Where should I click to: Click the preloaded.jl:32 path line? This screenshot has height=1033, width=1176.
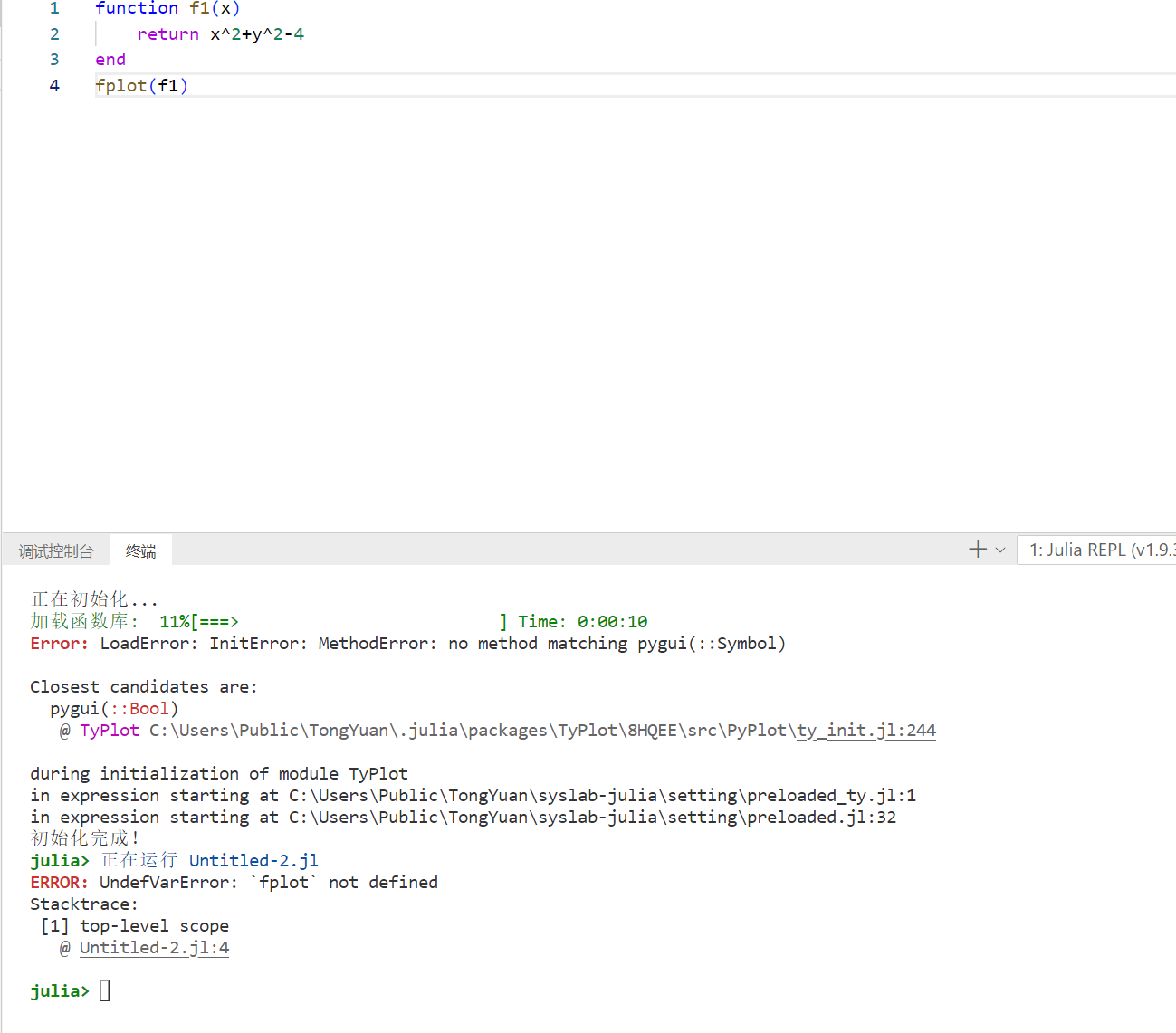tap(463, 818)
